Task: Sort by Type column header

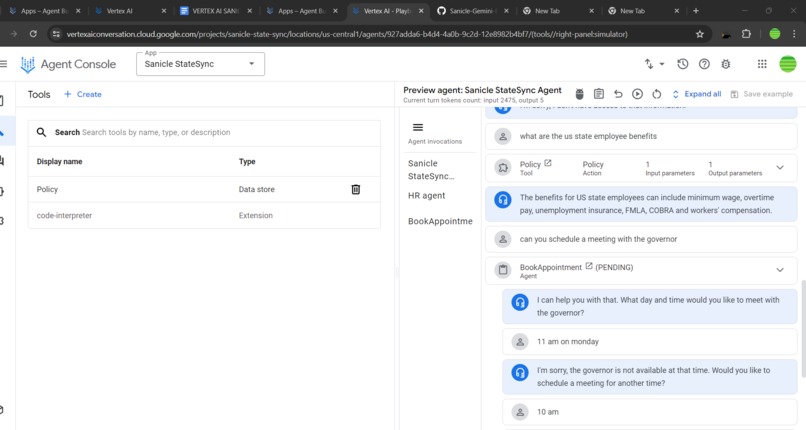Action: pyautogui.click(x=247, y=161)
